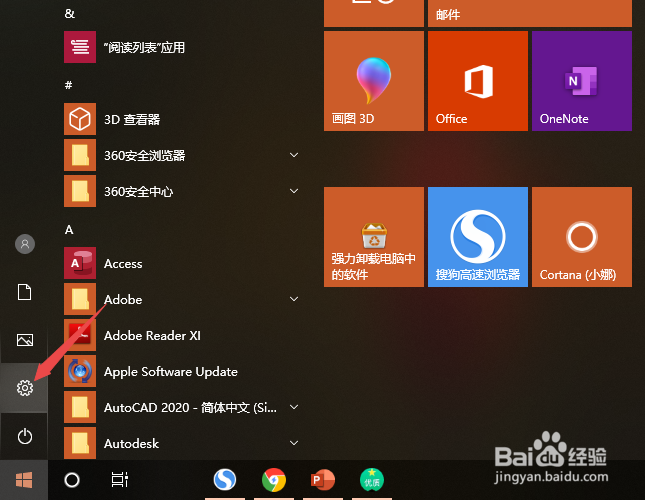Open the 360安全中心 folder icon

[80, 191]
